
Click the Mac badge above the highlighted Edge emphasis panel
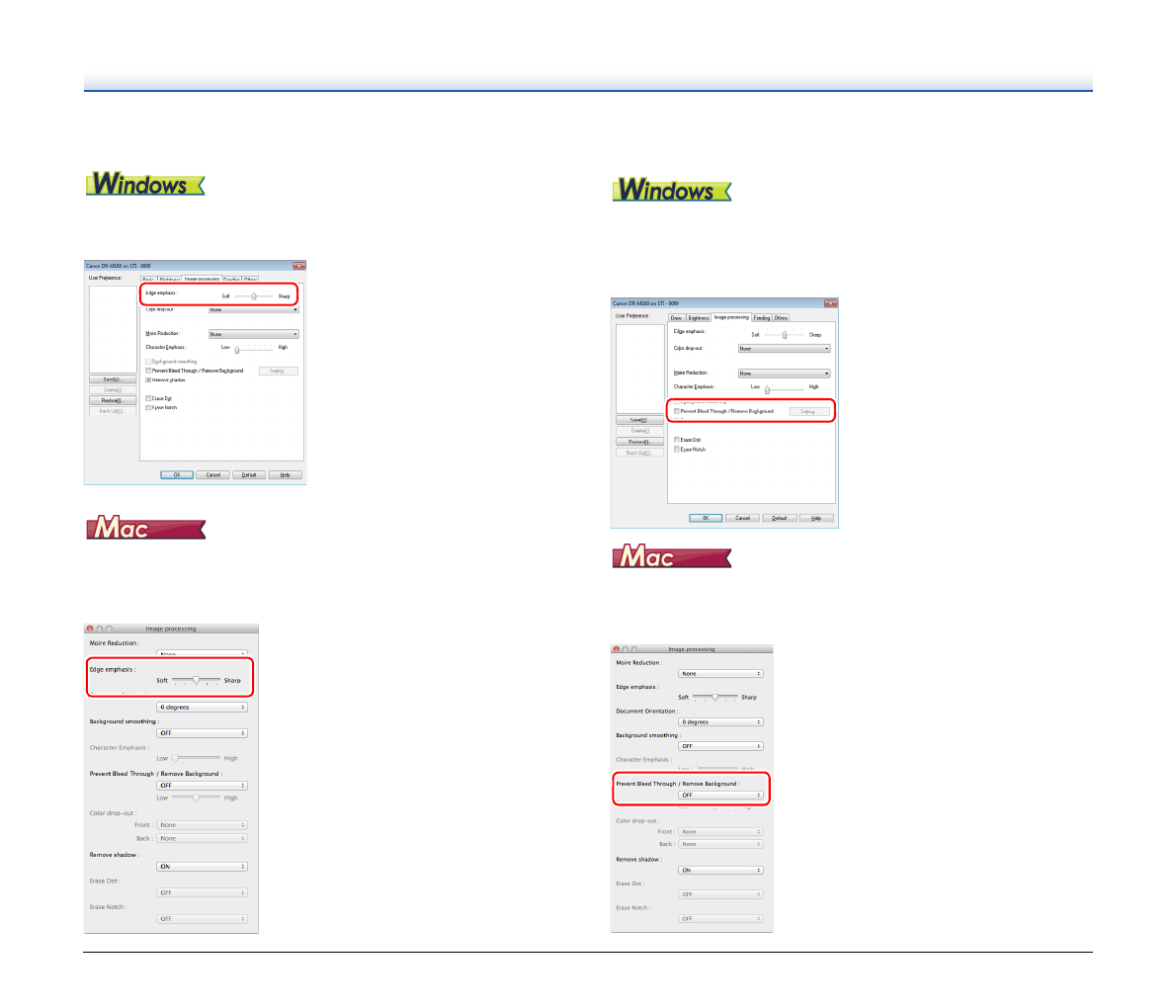[145, 528]
